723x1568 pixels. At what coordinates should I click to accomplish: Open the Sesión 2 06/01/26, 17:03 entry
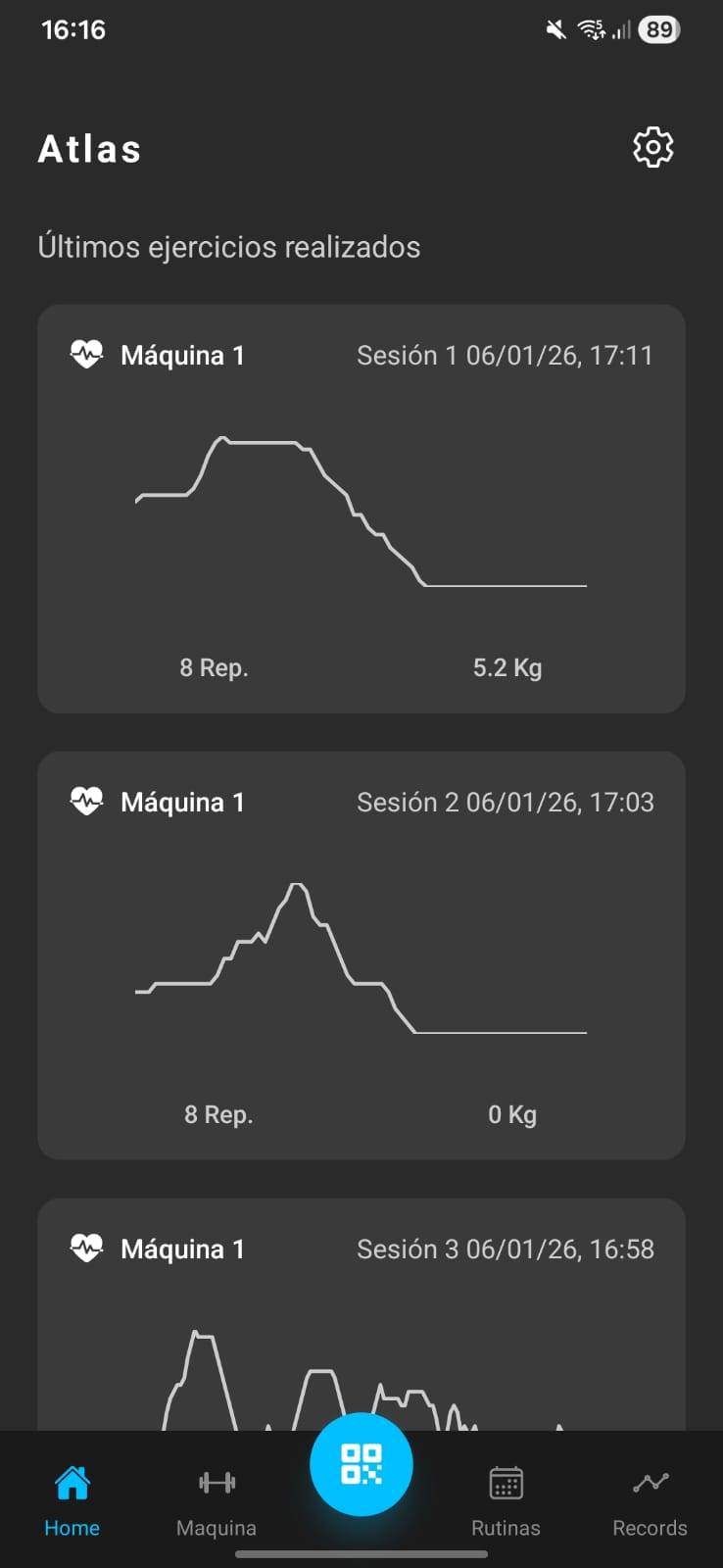(x=505, y=802)
